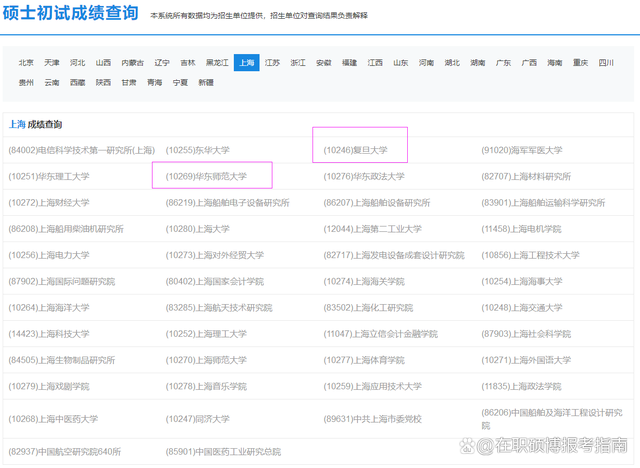Open (82707)上海材料研究所 link

(x=526, y=176)
